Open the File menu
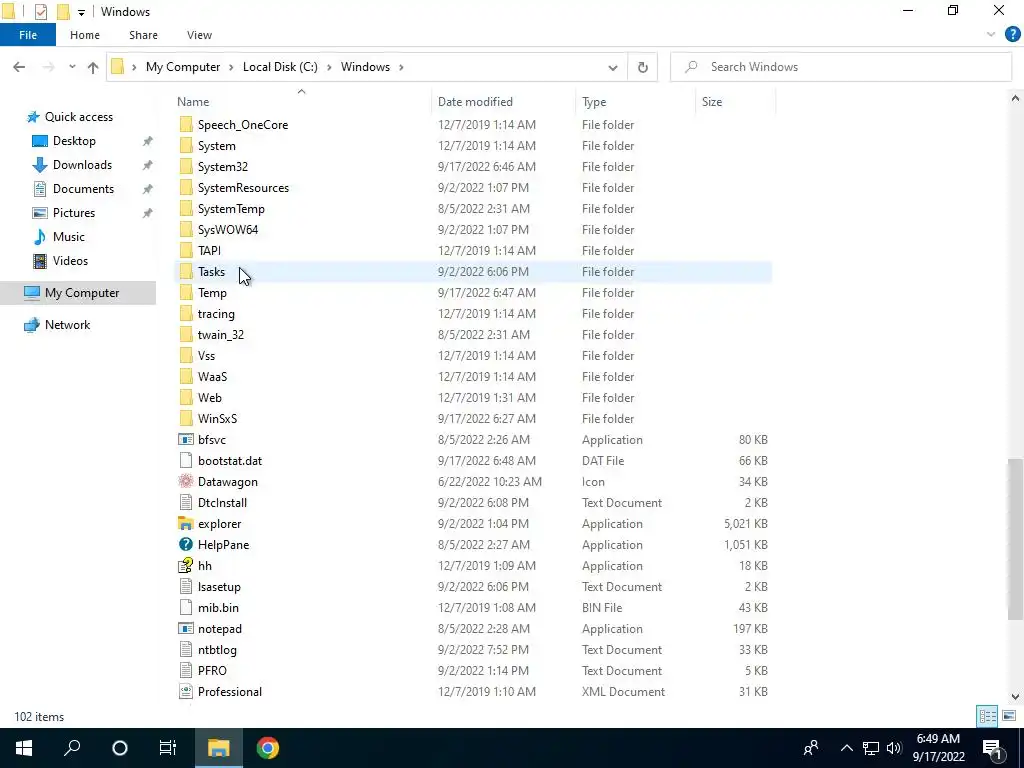The height and width of the screenshot is (768, 1024). [28, 35]
